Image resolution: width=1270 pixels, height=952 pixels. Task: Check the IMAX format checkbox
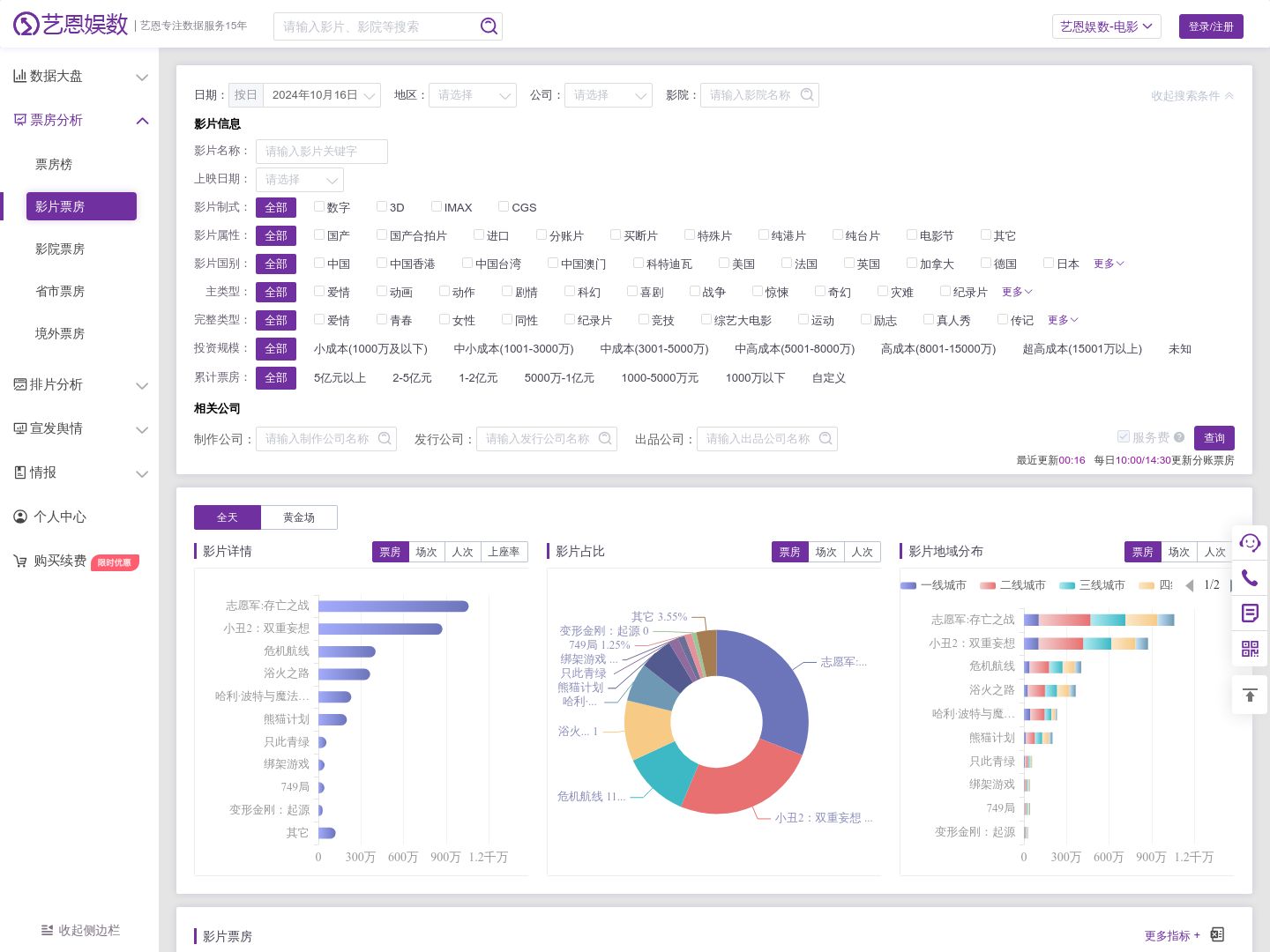click(437, 206)
